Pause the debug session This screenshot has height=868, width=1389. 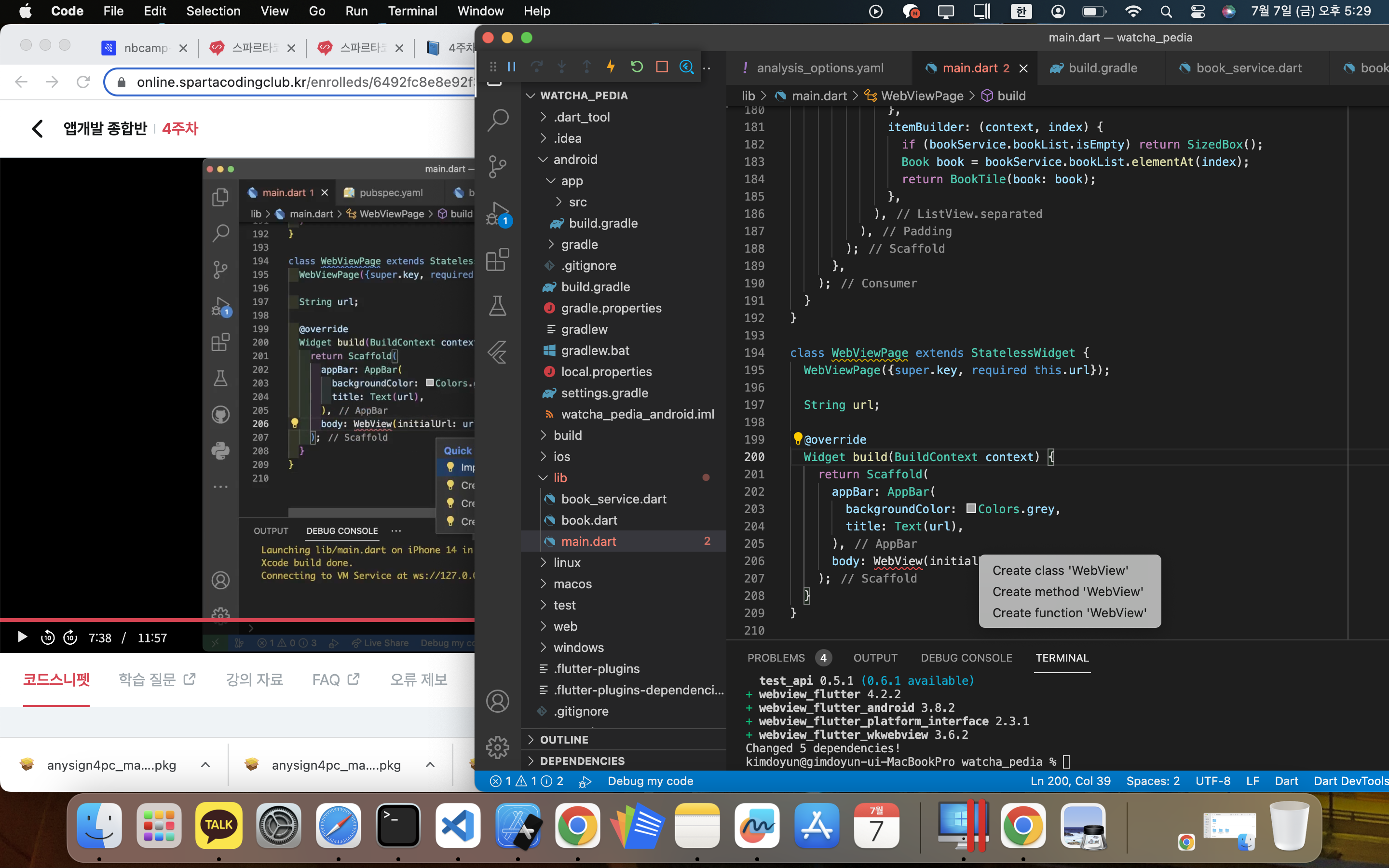pyautogui.click(x=511, y=67)
